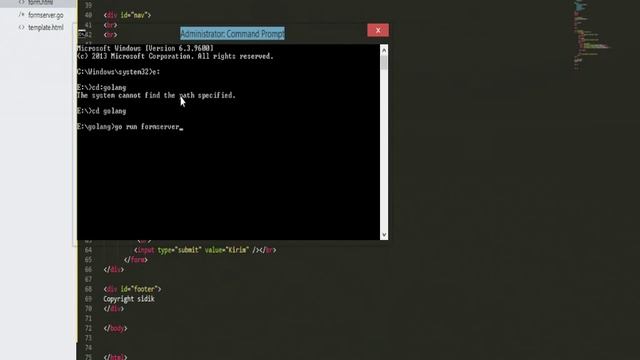Click line number 70 in the gutter

click(88, 309)
